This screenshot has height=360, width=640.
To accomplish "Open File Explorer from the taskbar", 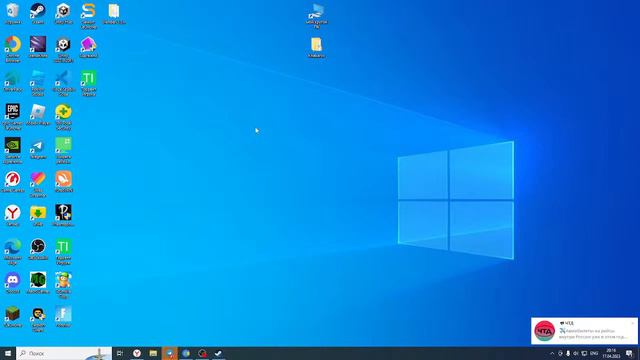I will click(x=153, y=353).
